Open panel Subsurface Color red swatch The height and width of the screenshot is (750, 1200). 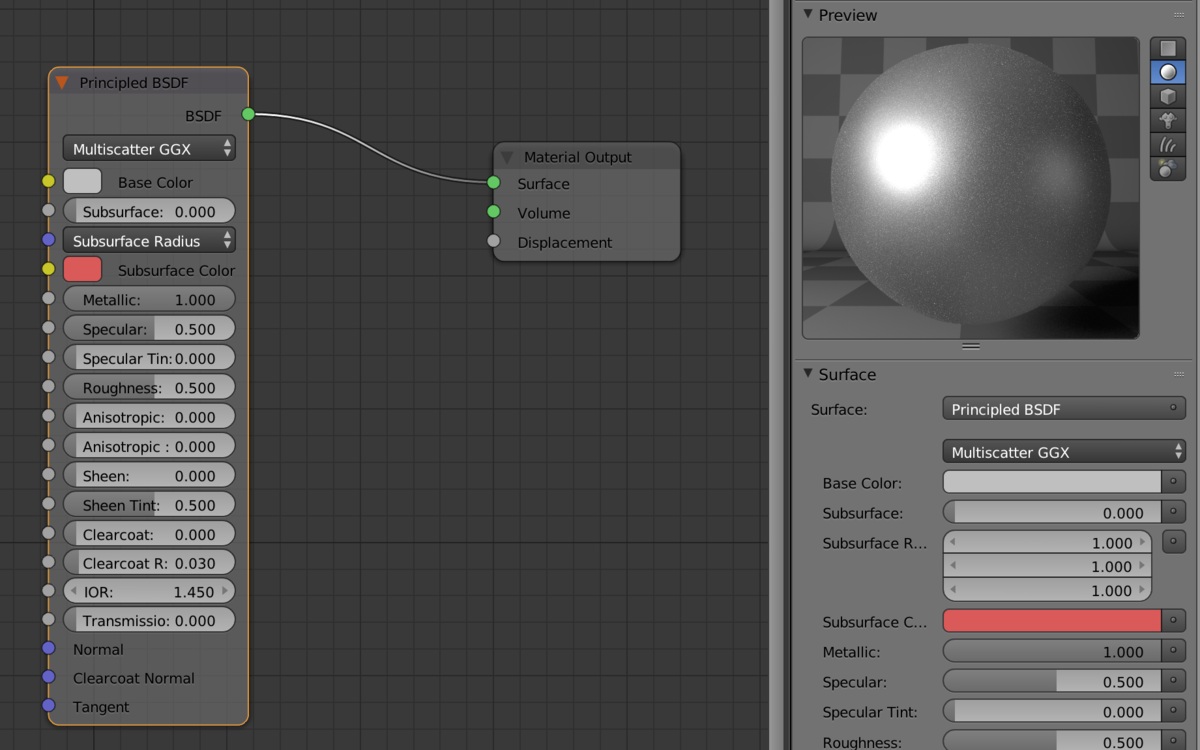(1052, 621)
